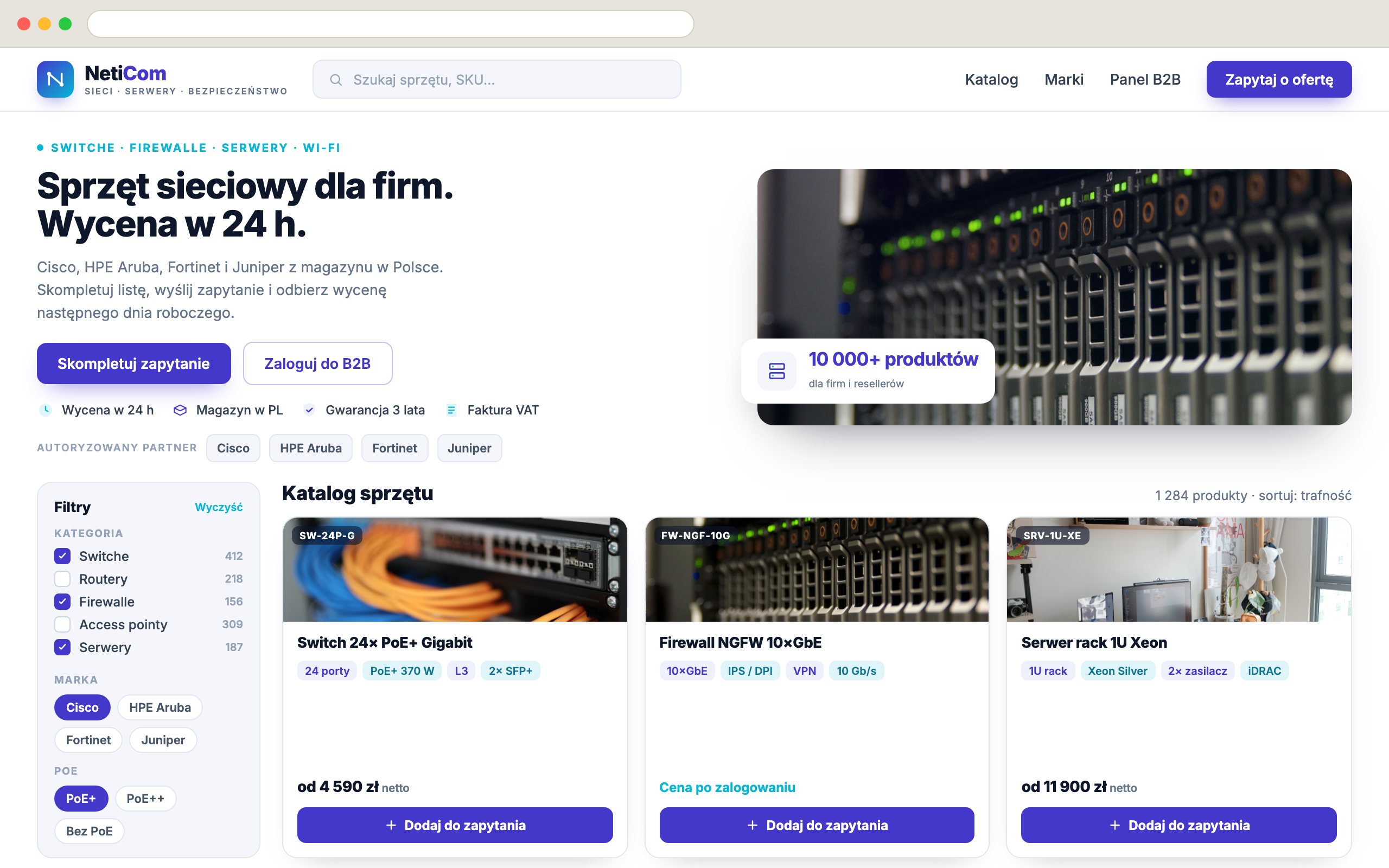Click the Zapytaj o ofertę button
Screen dimensions: 1389x868
pos(1279,79)
